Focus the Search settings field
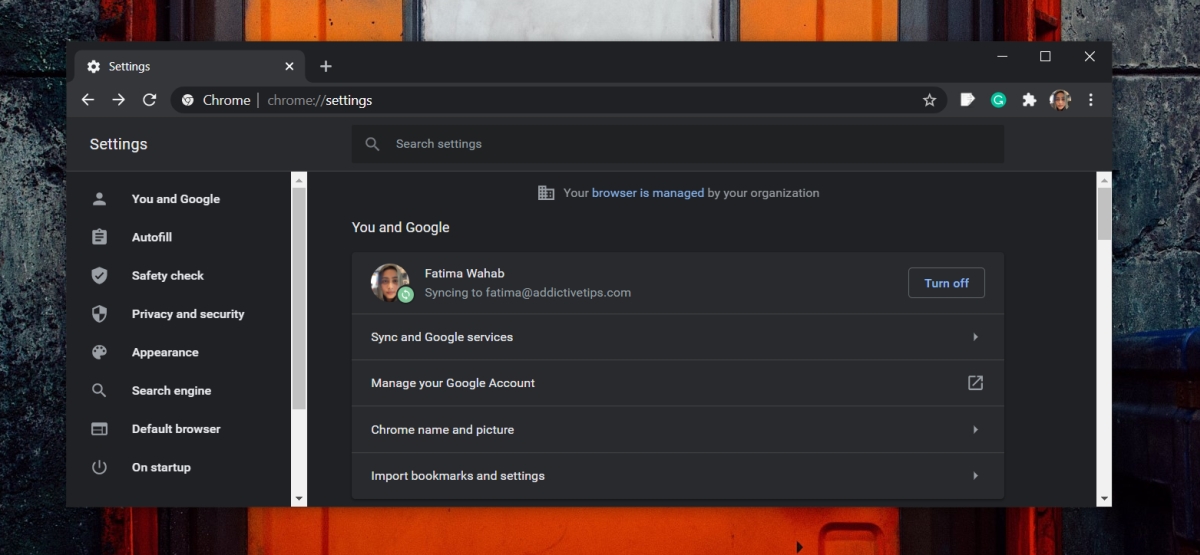This screenshot has height=555, width=1200. 677,144
